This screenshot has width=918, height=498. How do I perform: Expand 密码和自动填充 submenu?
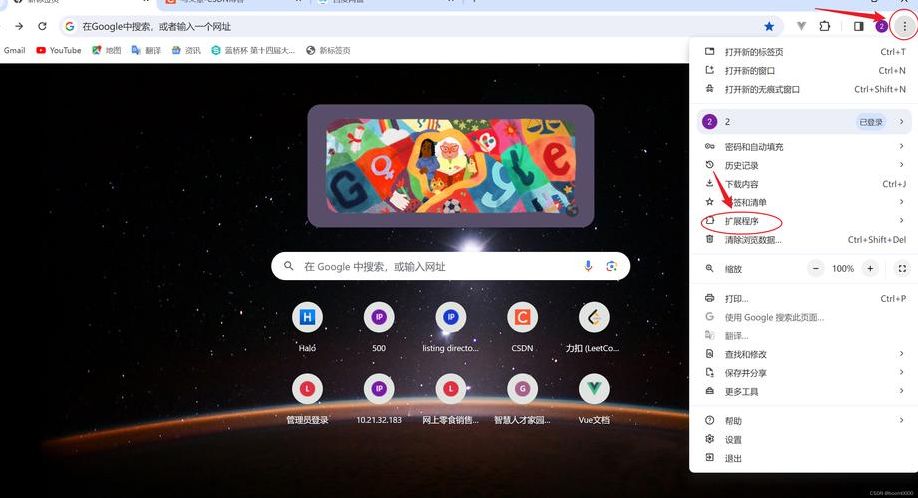(805, 146)
